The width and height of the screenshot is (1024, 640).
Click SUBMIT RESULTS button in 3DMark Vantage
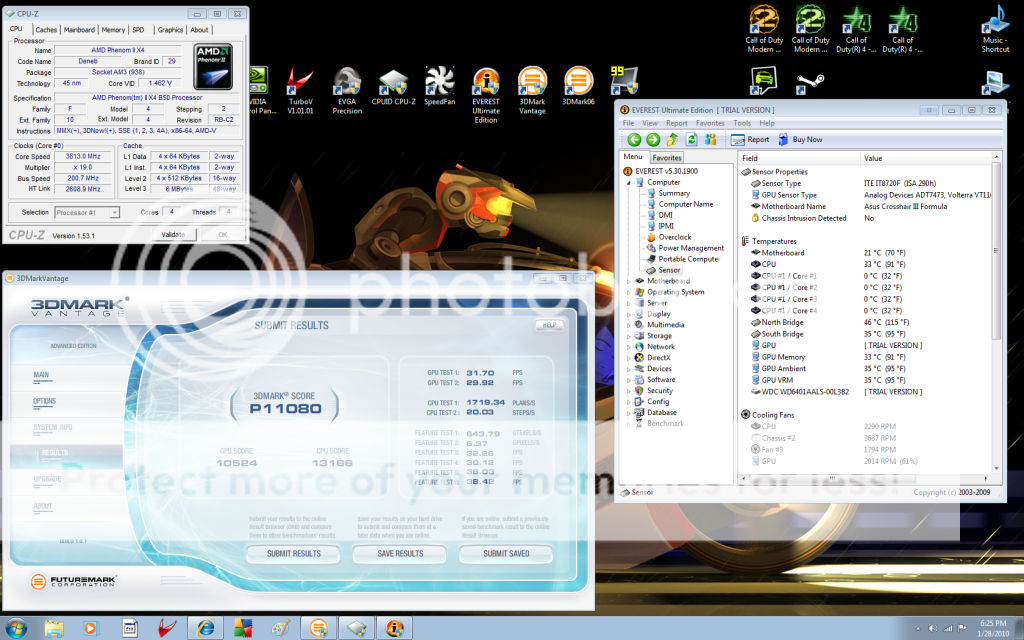point(293,553)
